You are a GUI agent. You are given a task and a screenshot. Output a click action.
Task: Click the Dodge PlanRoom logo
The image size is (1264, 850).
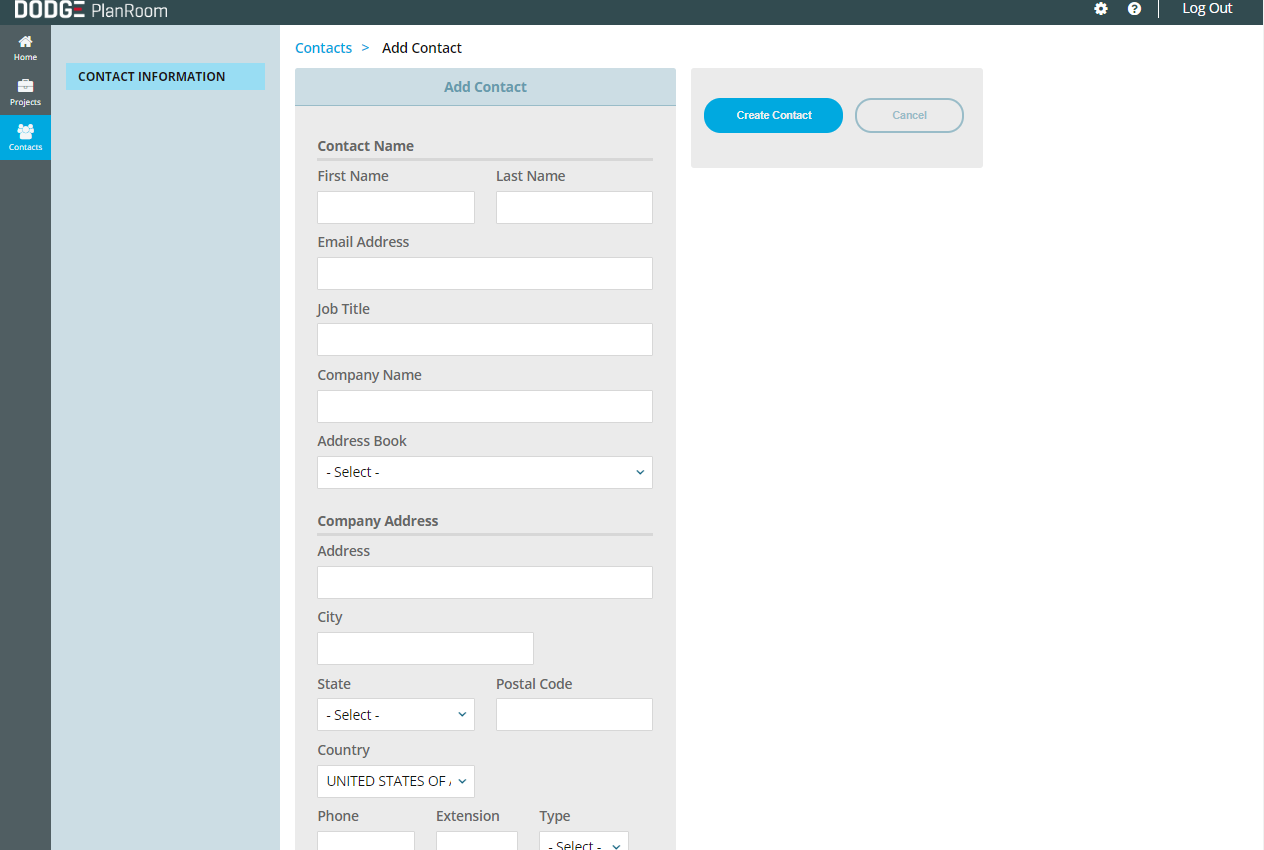pos(91,10)
